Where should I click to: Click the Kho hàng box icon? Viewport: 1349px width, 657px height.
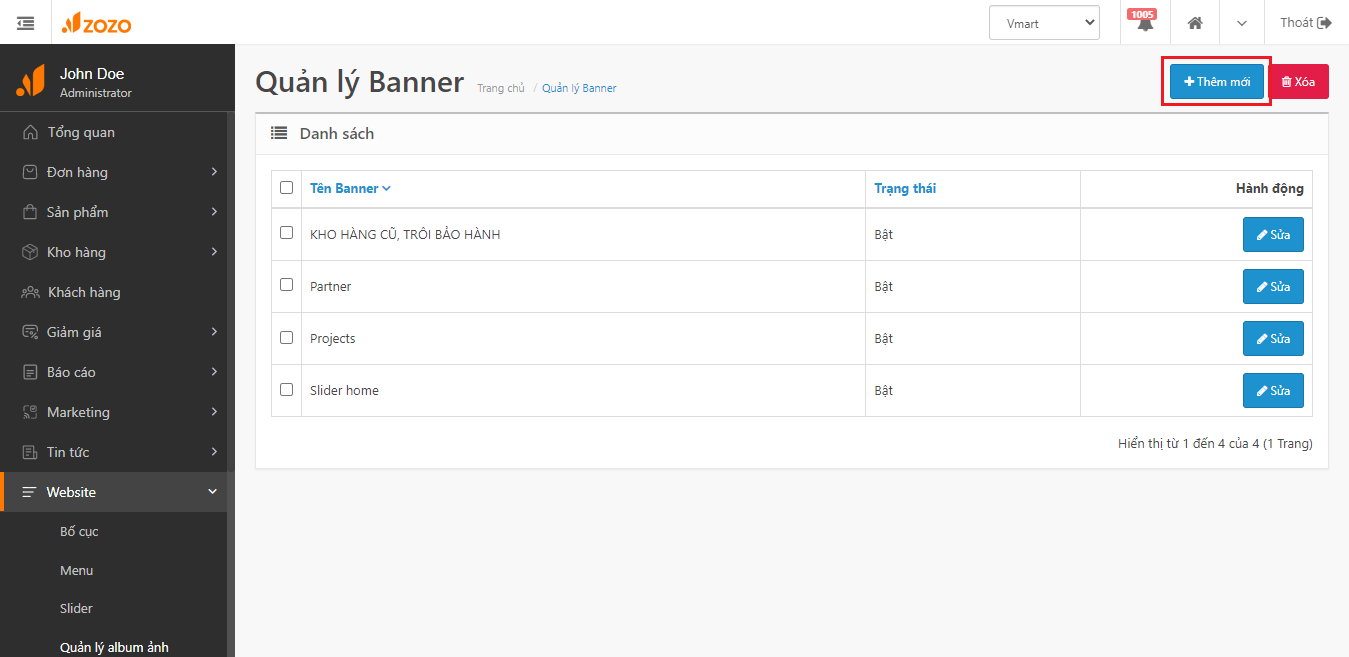click(x=30, y=252)
